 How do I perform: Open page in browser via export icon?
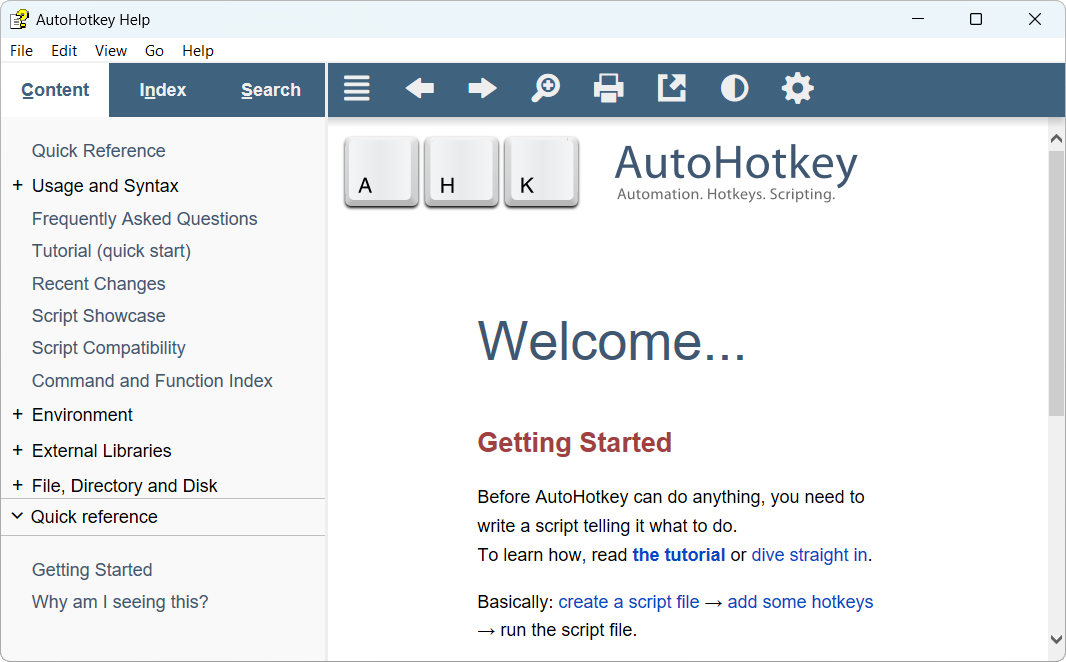(x=672, y=88)
